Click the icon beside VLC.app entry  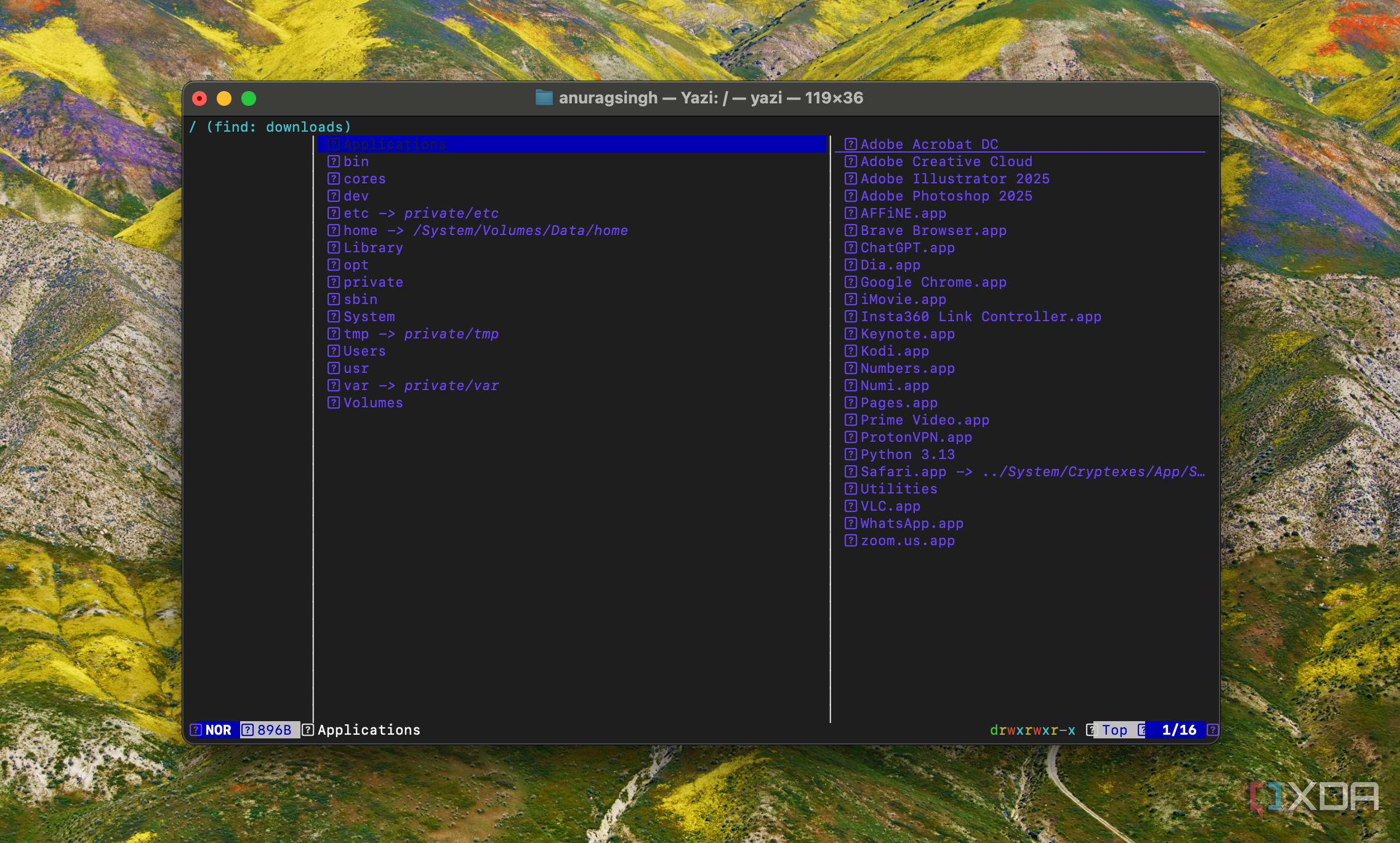[850, 506]
